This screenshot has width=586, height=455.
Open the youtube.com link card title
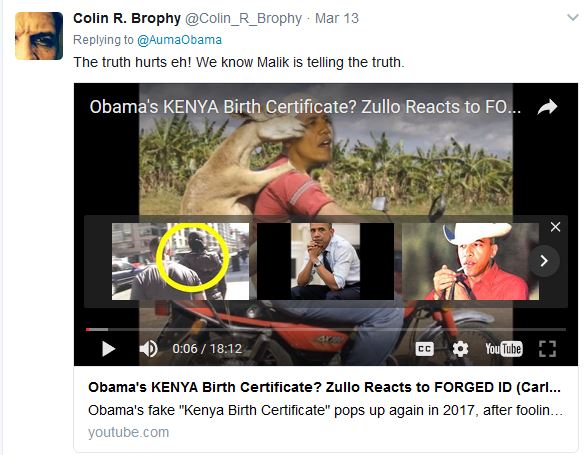tap(324, 387)
